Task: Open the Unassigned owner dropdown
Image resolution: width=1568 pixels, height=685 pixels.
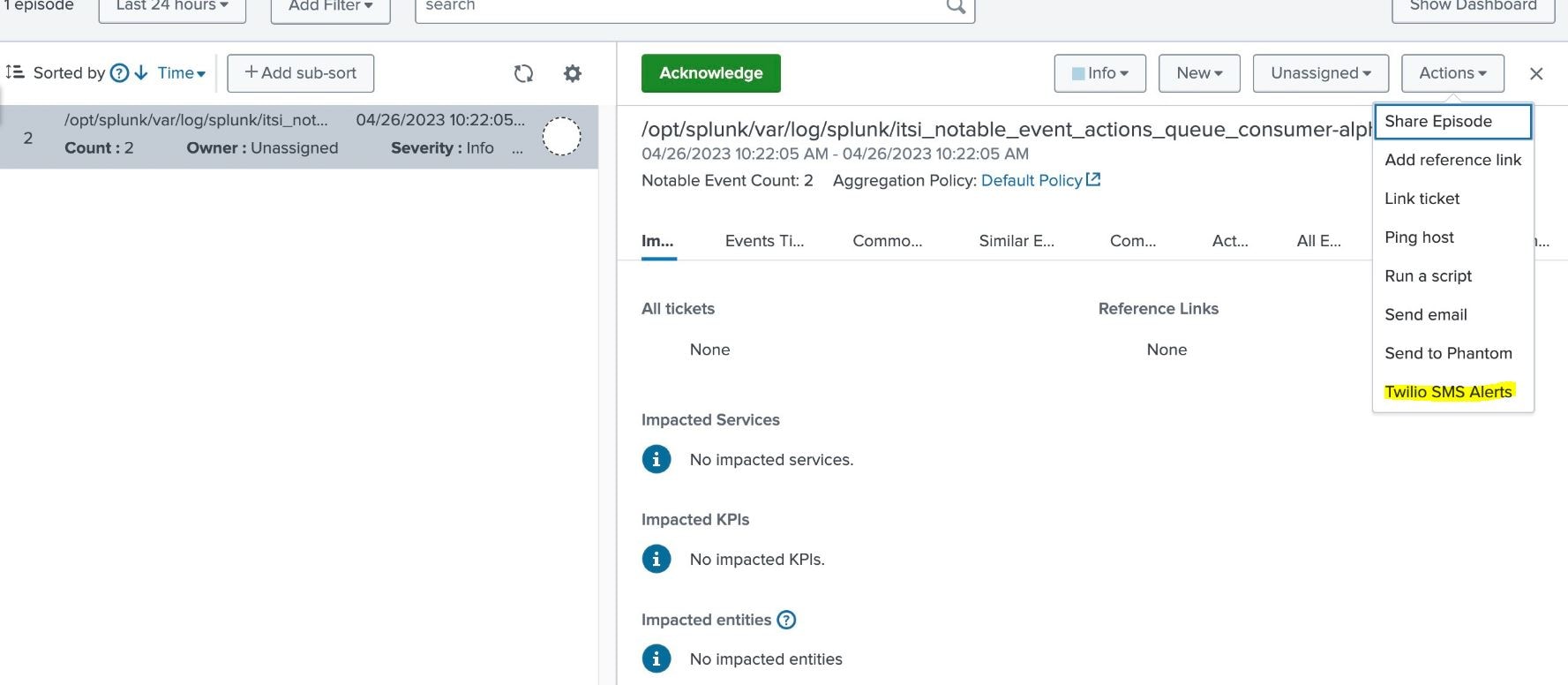Action: pos(1321,73)
